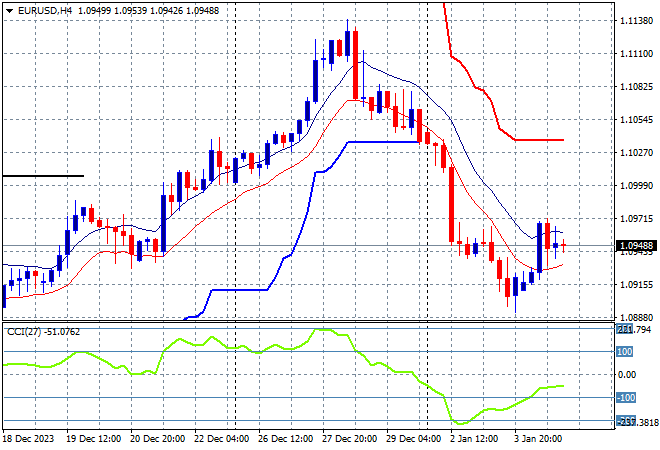Select the EURUSD,H4 symbol title text
660x450 pixels.
click(45, 11)
